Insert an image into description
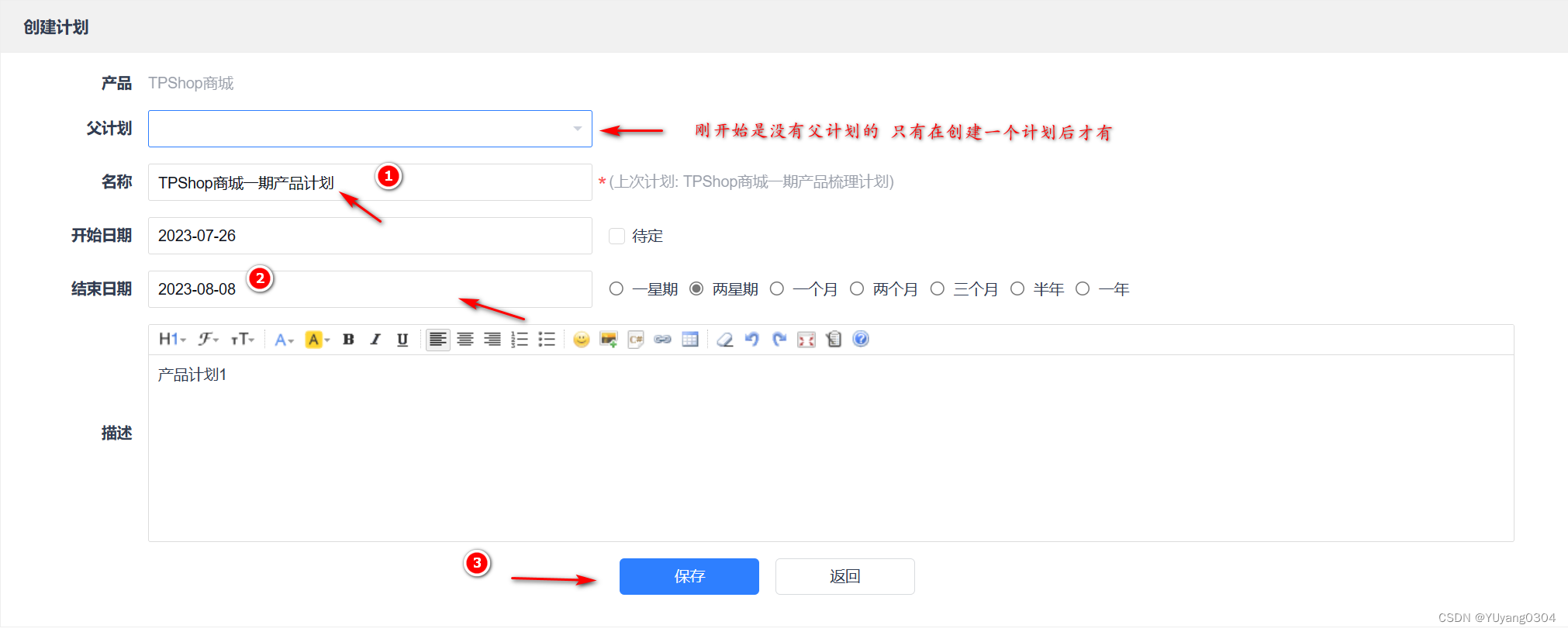This screenshot has height=632, width=1568. pyautogui.click(x=609, y=340)
